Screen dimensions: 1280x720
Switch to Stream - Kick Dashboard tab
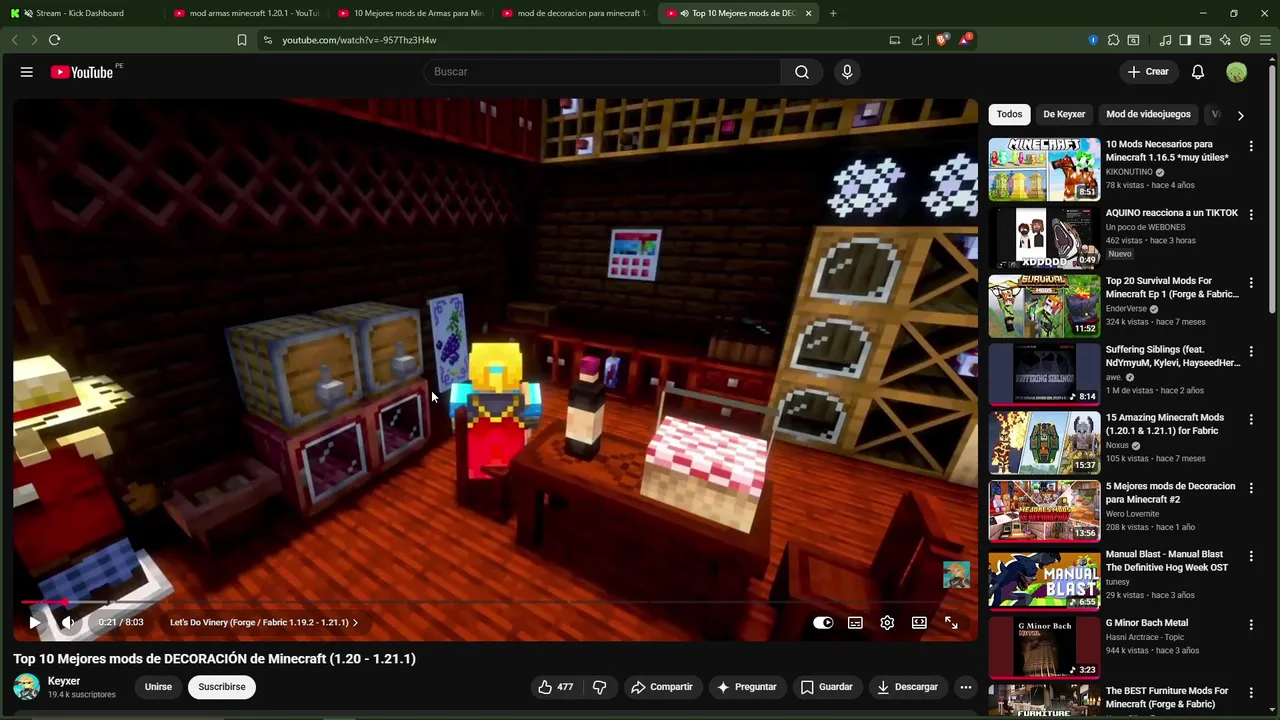(x=80, y=13)
